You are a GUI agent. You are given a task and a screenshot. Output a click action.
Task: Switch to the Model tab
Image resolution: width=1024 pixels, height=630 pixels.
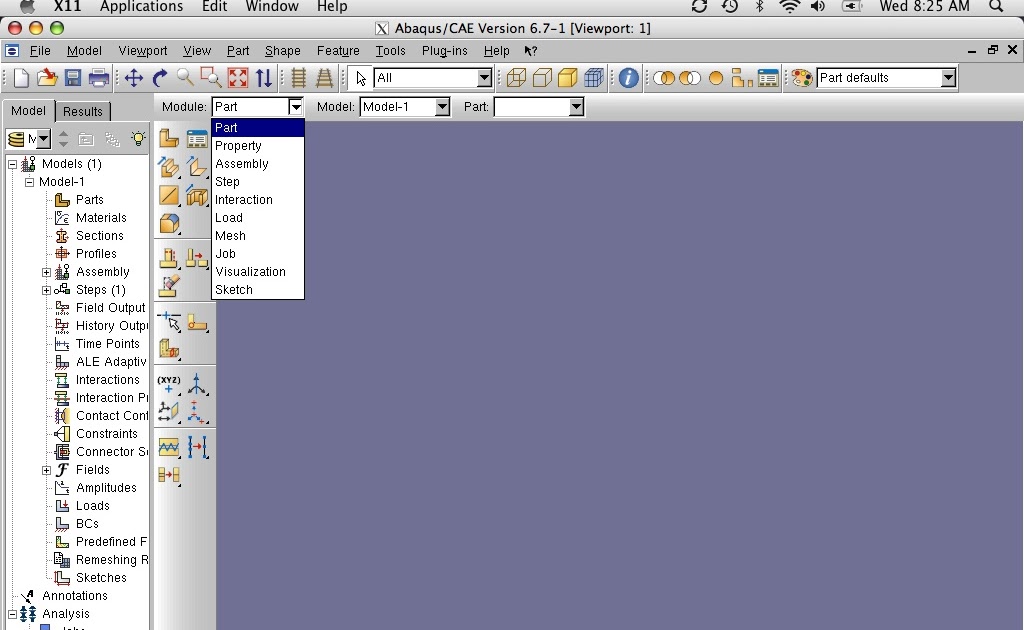pyautogui.click(x=27, y=111)
